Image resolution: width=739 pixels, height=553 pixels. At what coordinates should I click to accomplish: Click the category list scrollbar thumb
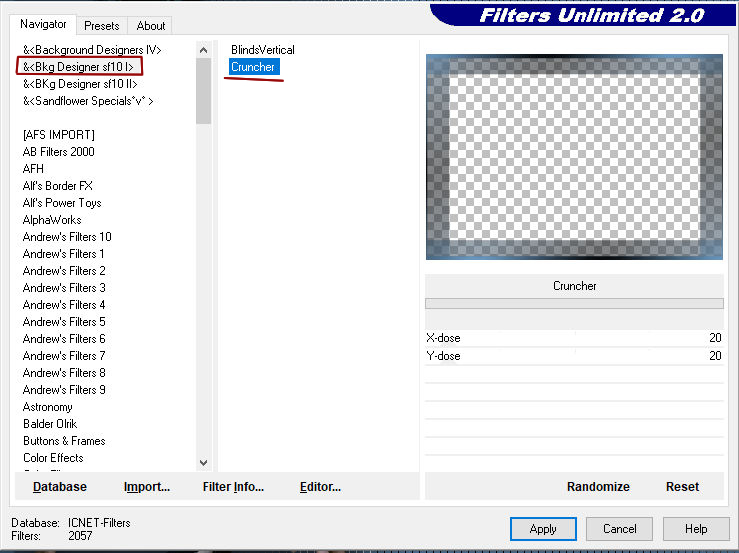(x=204, y=91)
